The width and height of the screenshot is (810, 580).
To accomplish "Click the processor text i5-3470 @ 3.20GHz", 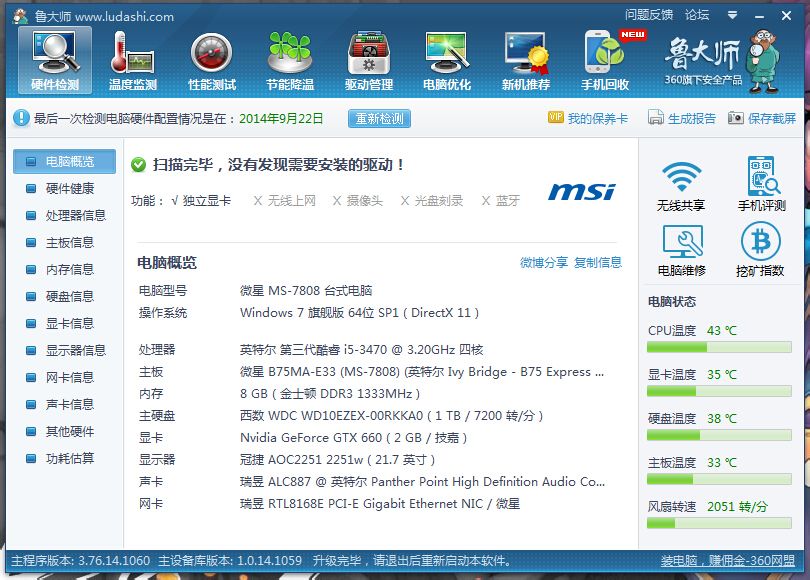I will [x=399, y=350].
